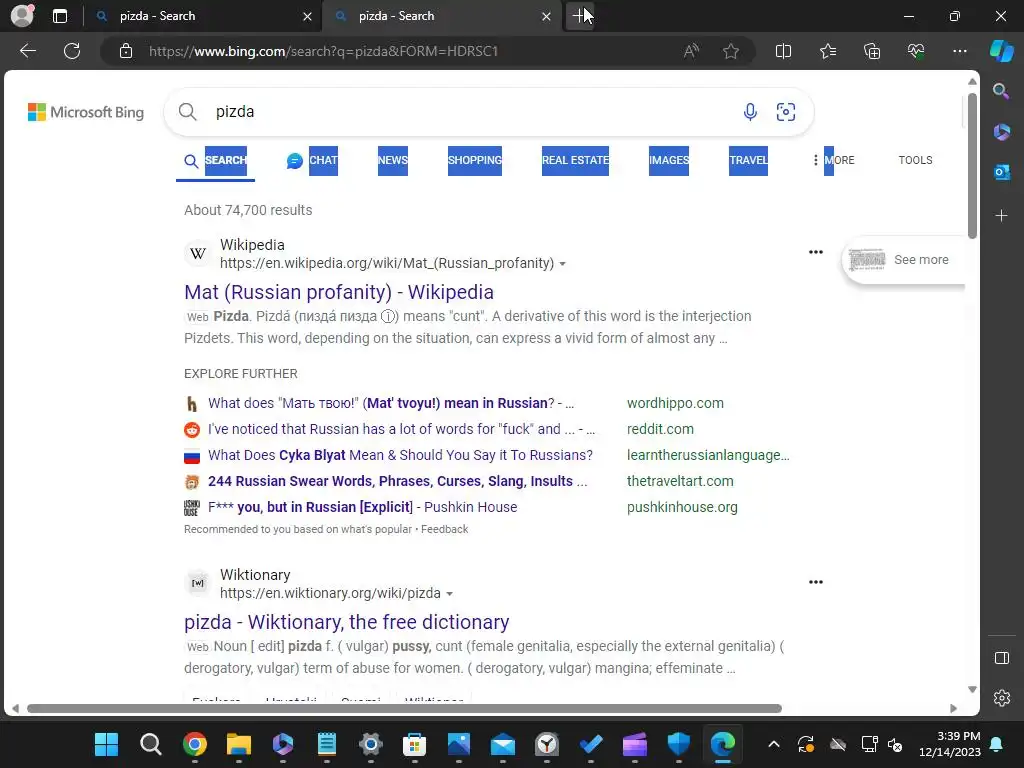
Task: Expand Wiktionary URL dropdown arrow
Action: [449, 594]
